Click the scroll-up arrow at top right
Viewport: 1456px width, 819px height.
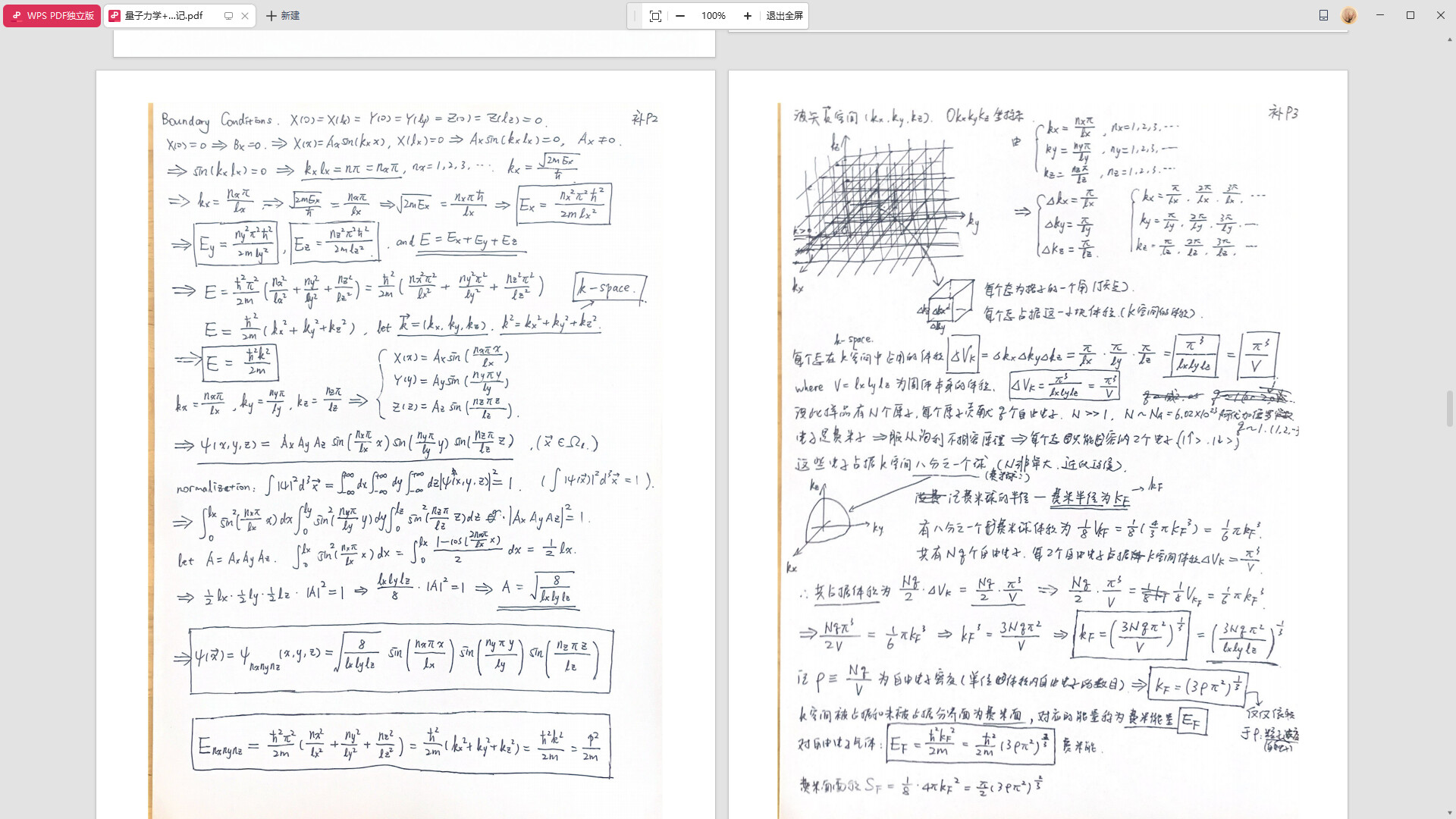pyautogui.click(x=1450, y=39)
